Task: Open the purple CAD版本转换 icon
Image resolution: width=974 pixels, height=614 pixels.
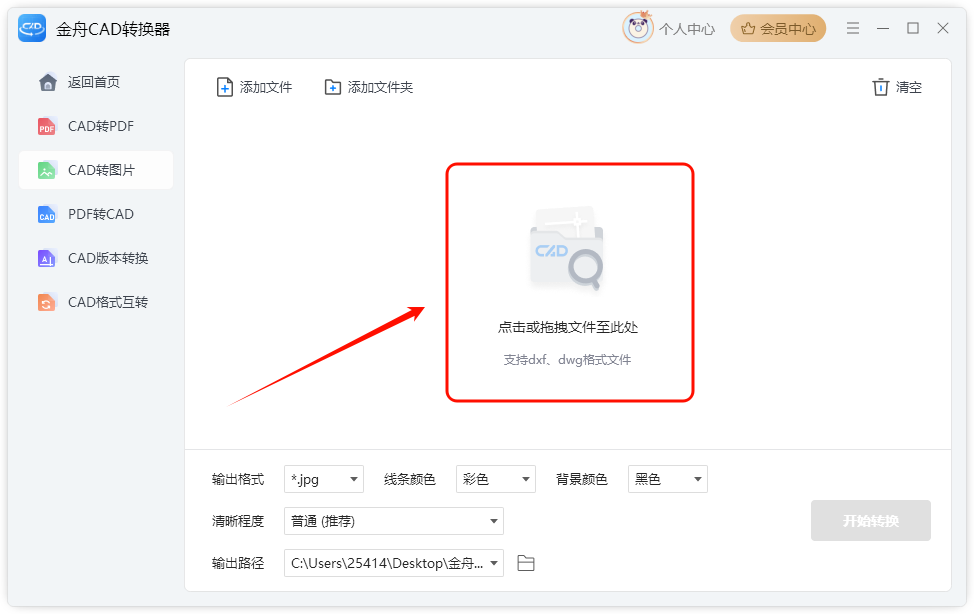Action: [x=47, y=258]
